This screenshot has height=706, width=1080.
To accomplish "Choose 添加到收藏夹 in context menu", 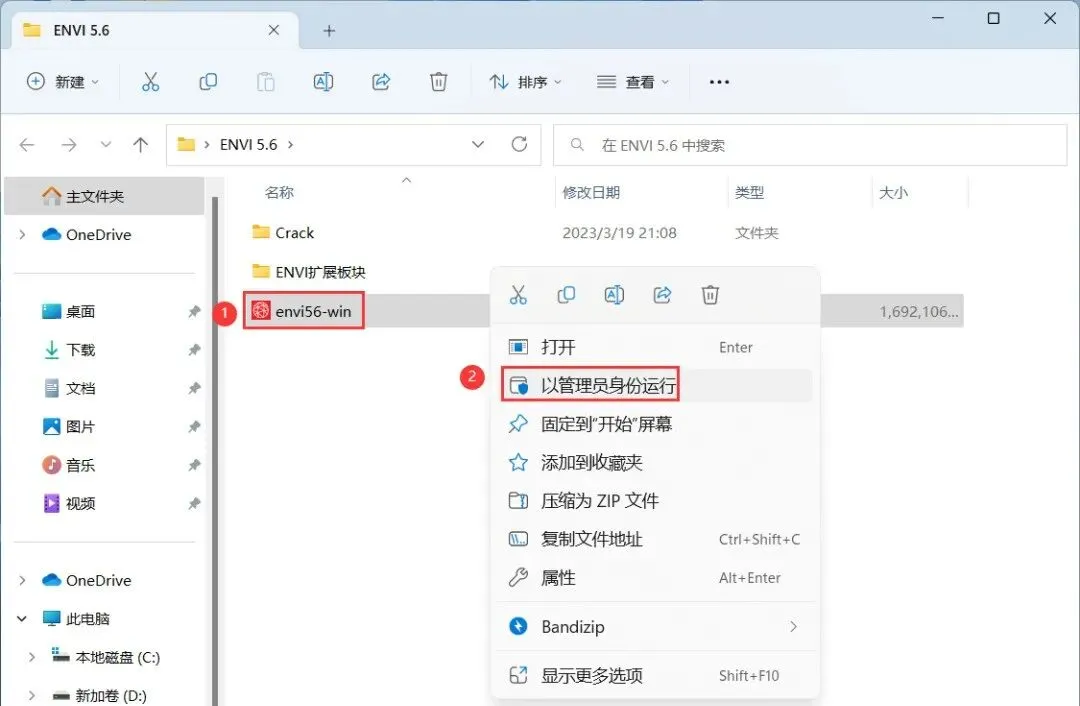I will (656, 462).
